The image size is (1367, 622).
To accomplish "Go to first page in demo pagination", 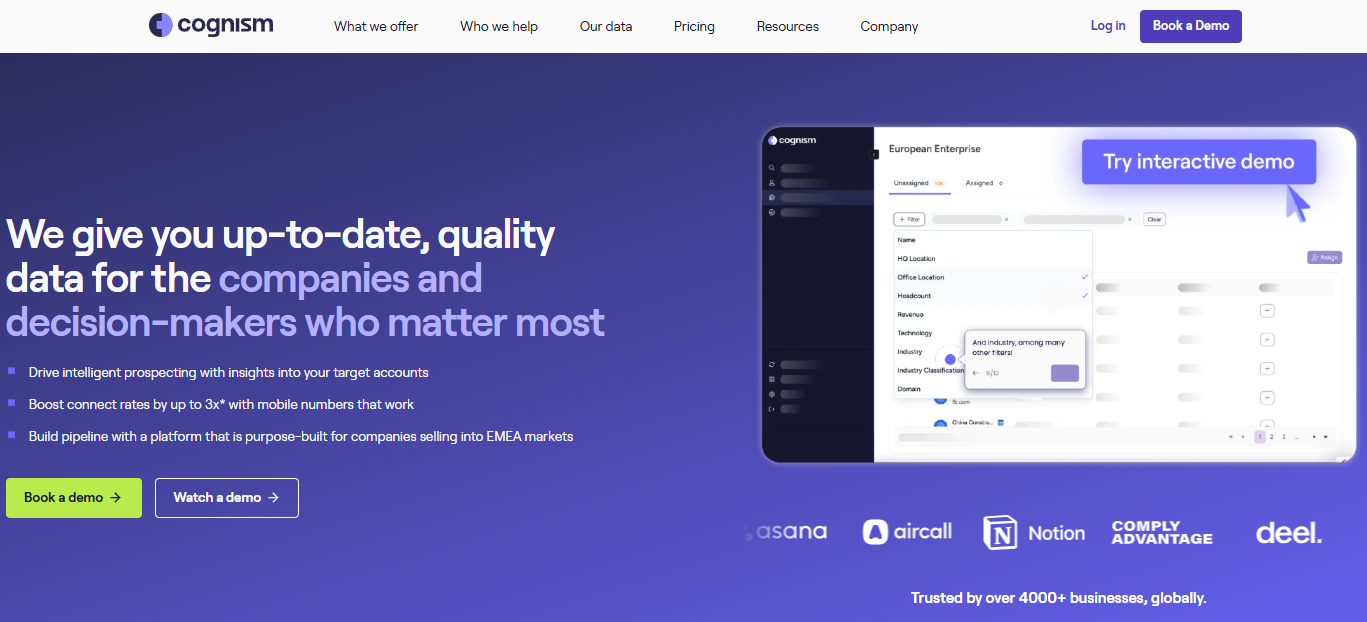I will tap(1230, 437).
